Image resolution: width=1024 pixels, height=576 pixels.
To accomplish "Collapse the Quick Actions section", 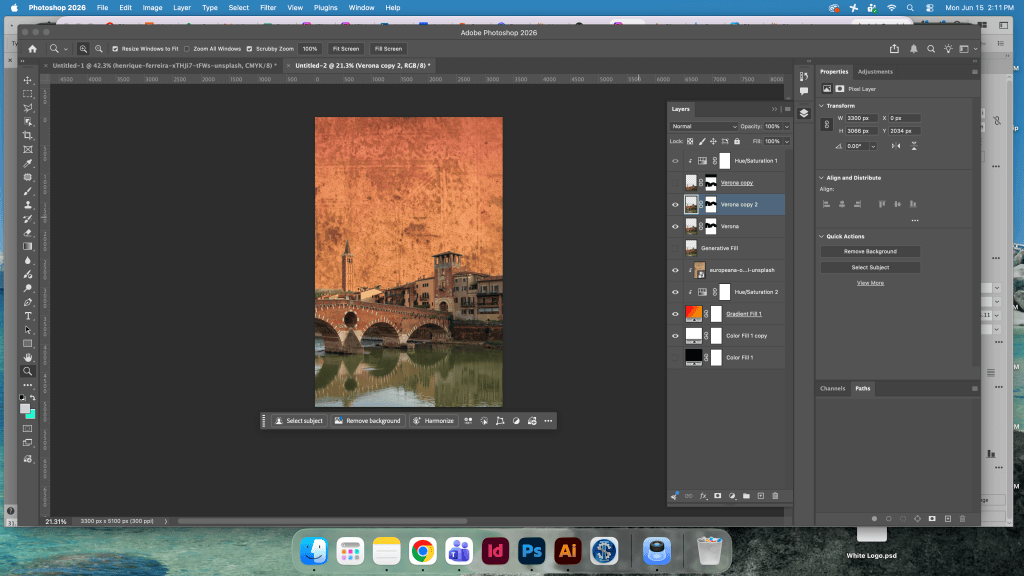I will tap(822, 236).
